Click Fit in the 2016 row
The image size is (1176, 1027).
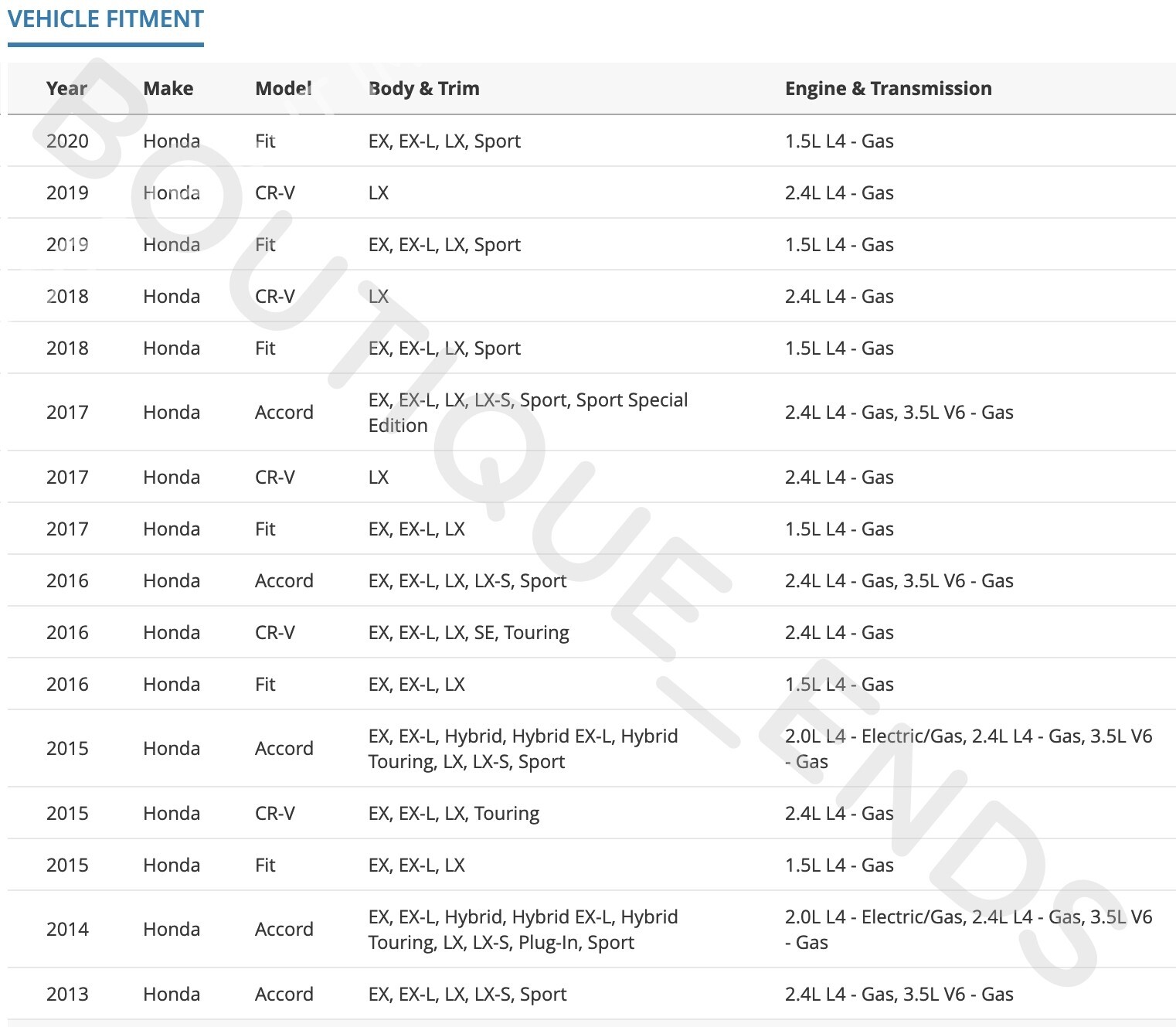coord(265,684)
